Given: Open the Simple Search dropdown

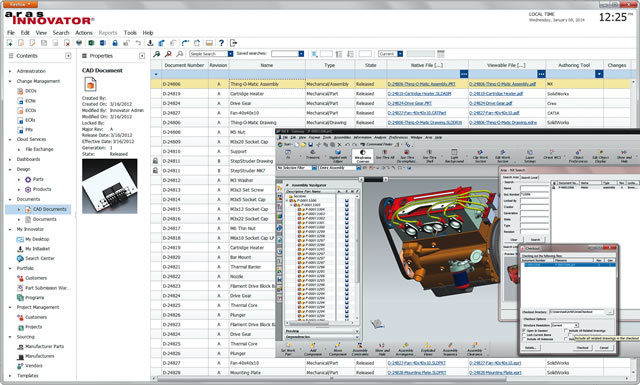Looking at the screenshot, I should pyautogui.click(x=230, y=54).
